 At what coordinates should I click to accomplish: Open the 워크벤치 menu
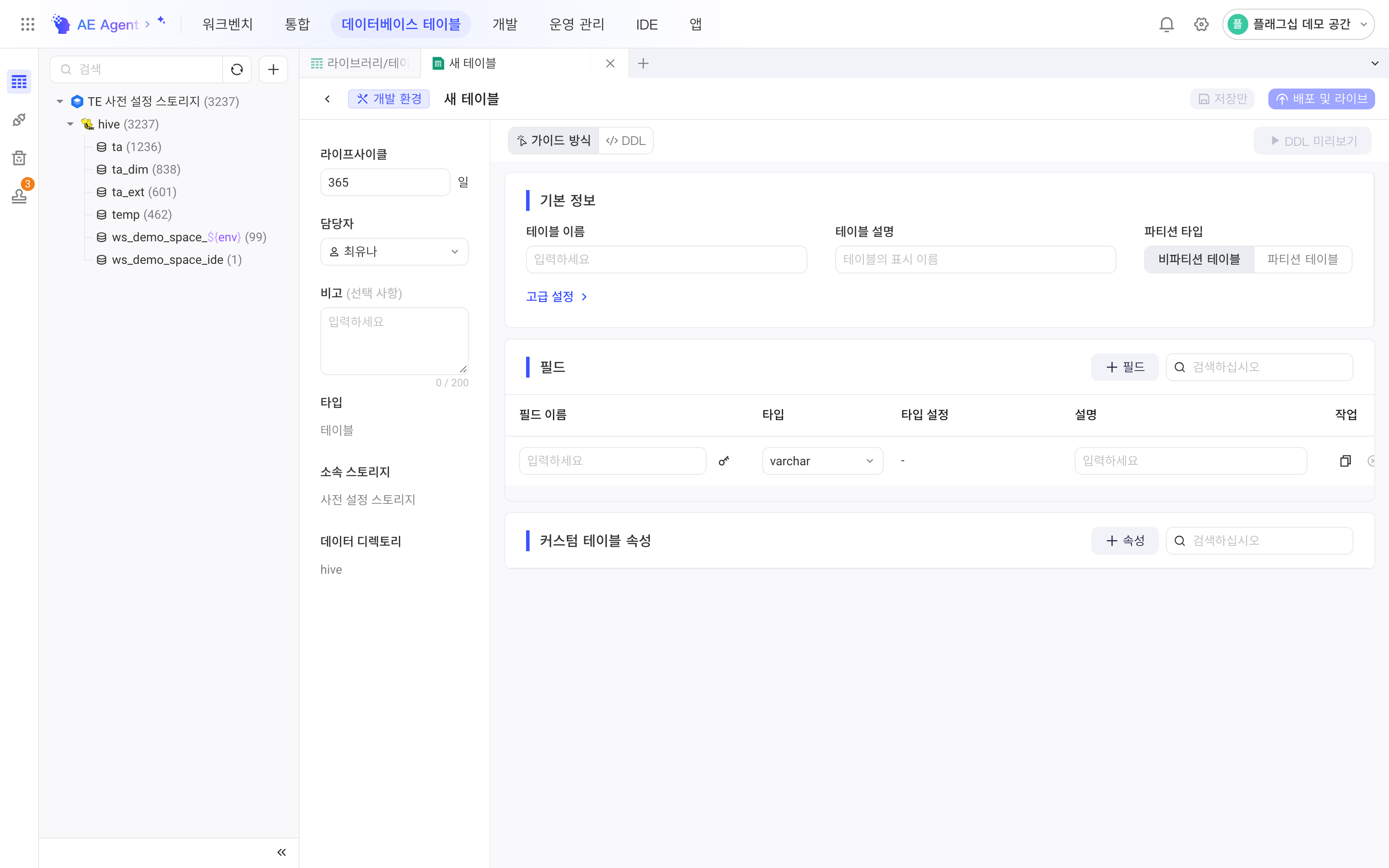(227, 24)
